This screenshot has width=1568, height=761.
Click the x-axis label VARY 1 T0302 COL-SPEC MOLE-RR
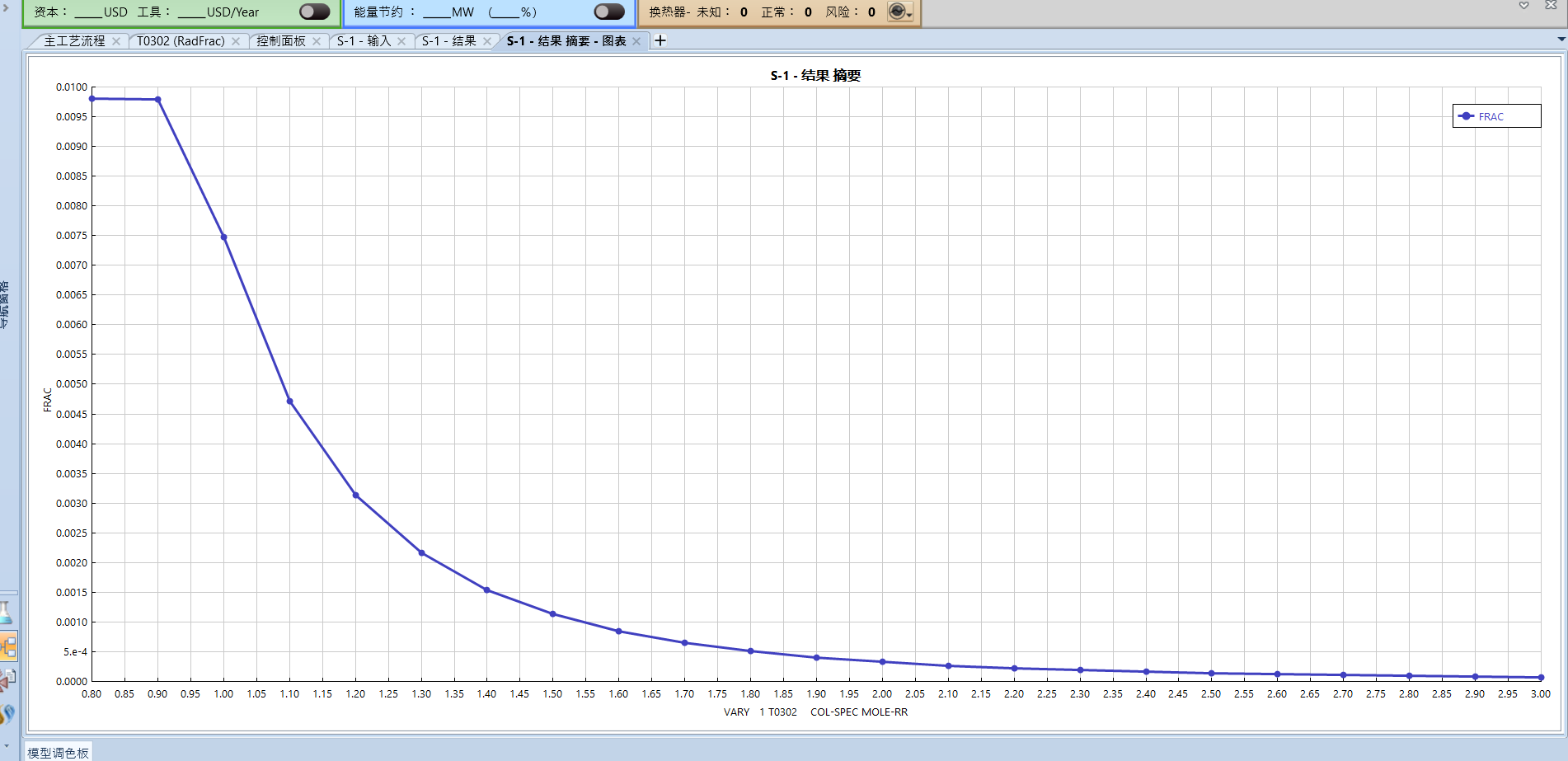click(x=816, y=712)
